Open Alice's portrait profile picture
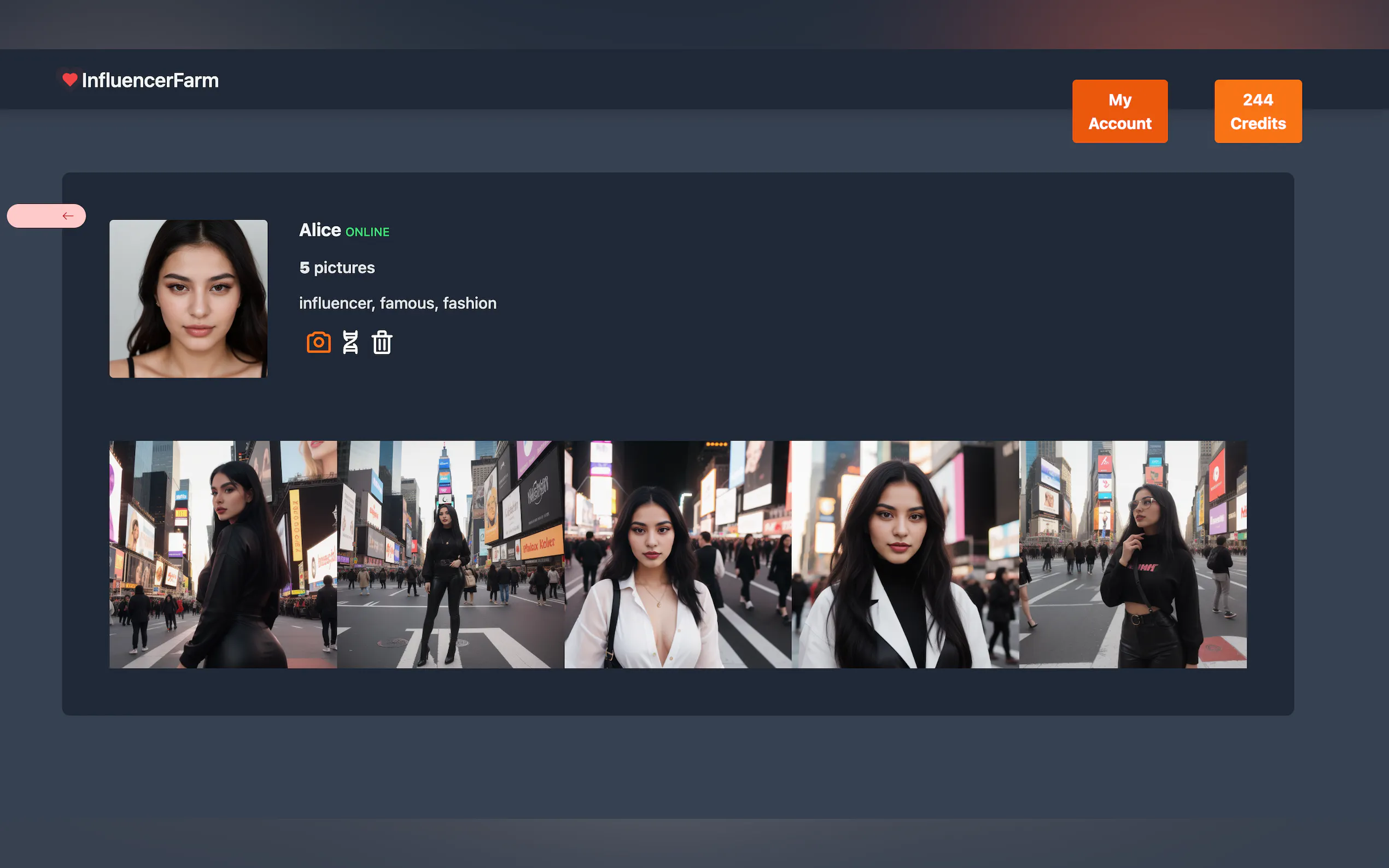 click(188, 298)
